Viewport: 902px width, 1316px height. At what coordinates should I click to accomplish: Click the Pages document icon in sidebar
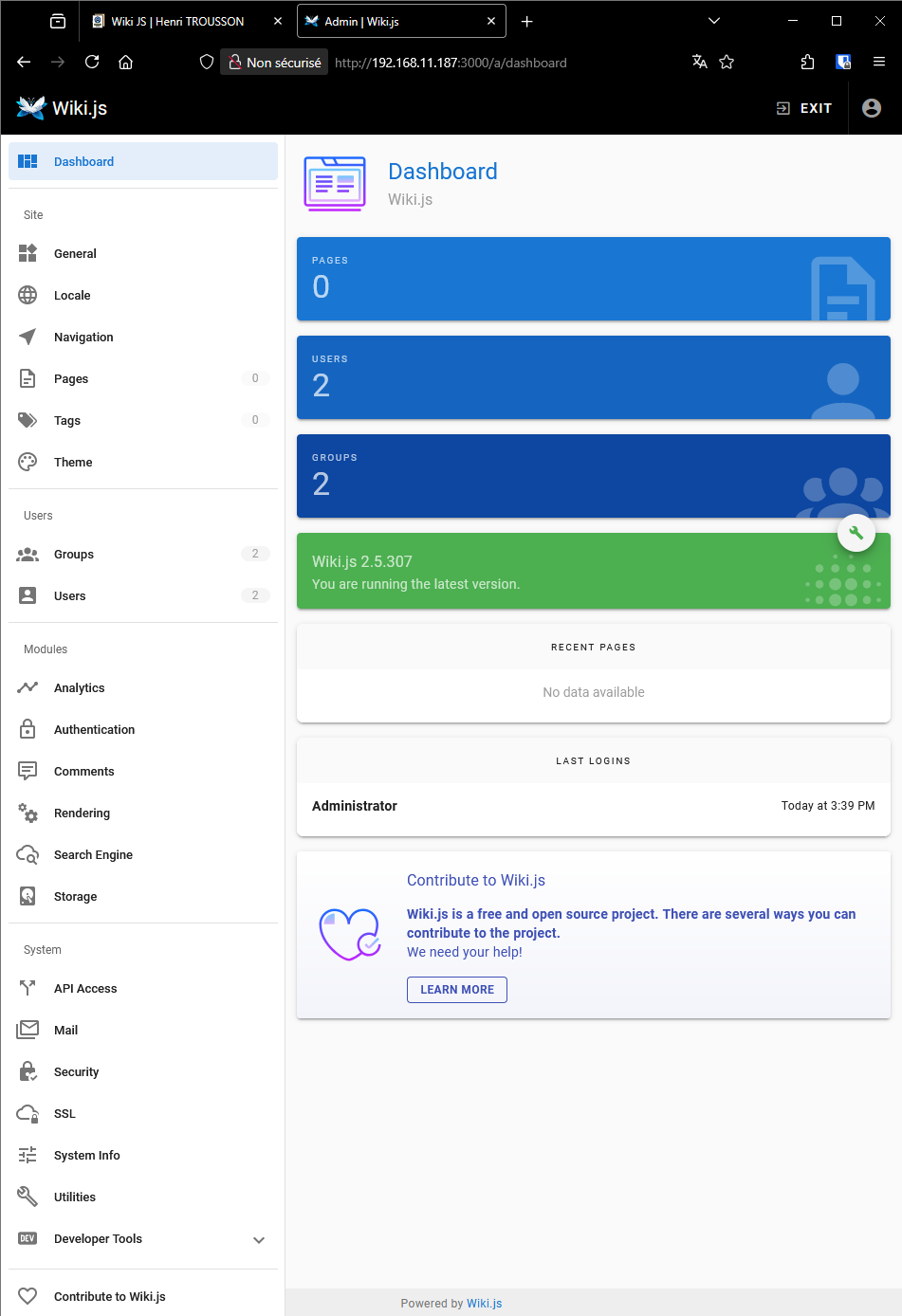pos(28,378)
